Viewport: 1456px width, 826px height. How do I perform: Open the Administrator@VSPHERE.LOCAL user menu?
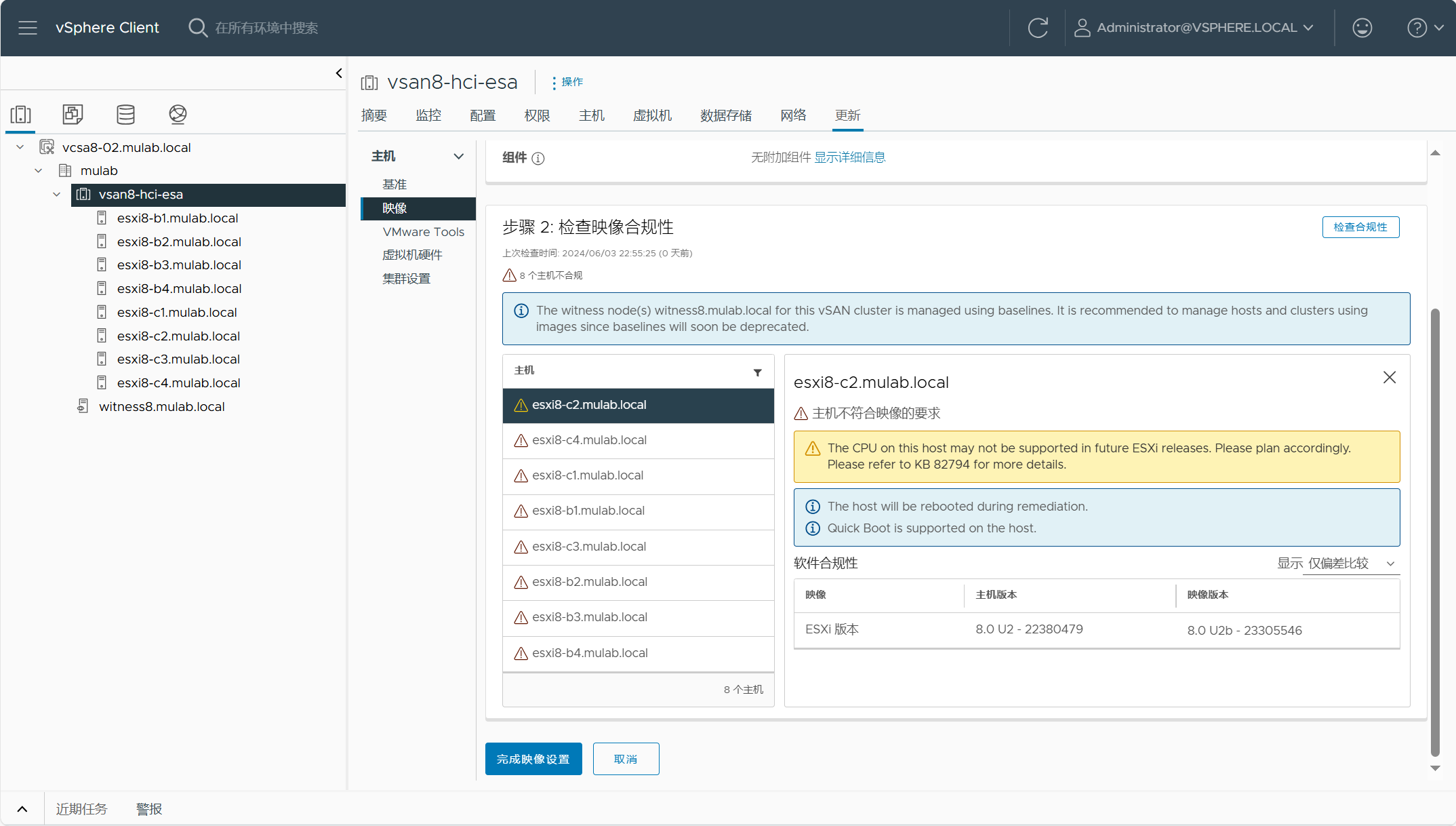(1194, 28)
